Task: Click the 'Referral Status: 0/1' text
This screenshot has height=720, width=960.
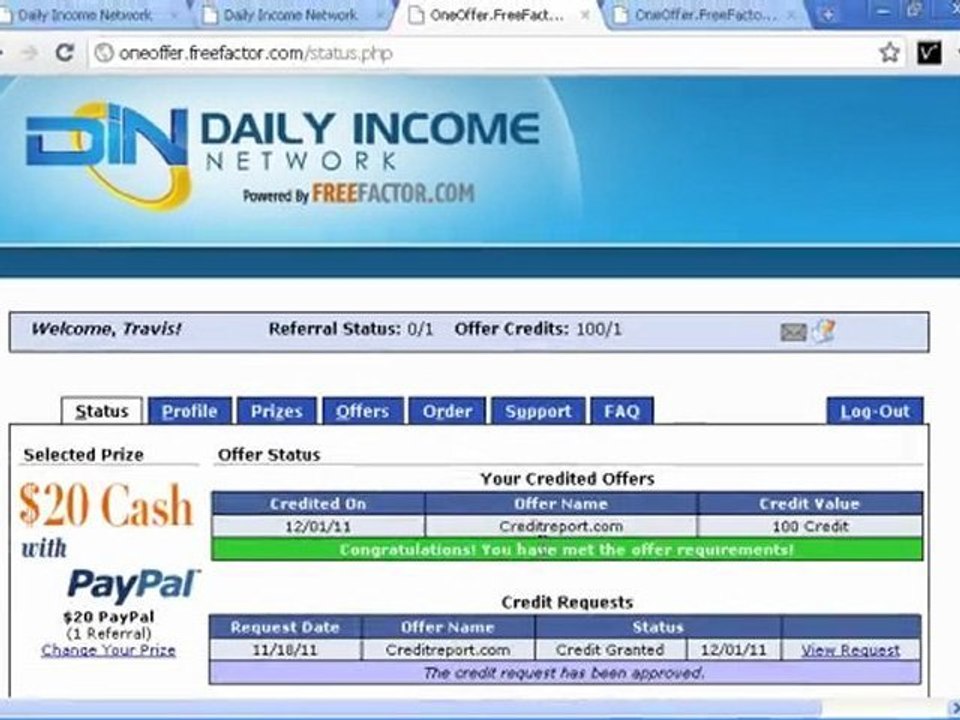Action: point(351,329)
